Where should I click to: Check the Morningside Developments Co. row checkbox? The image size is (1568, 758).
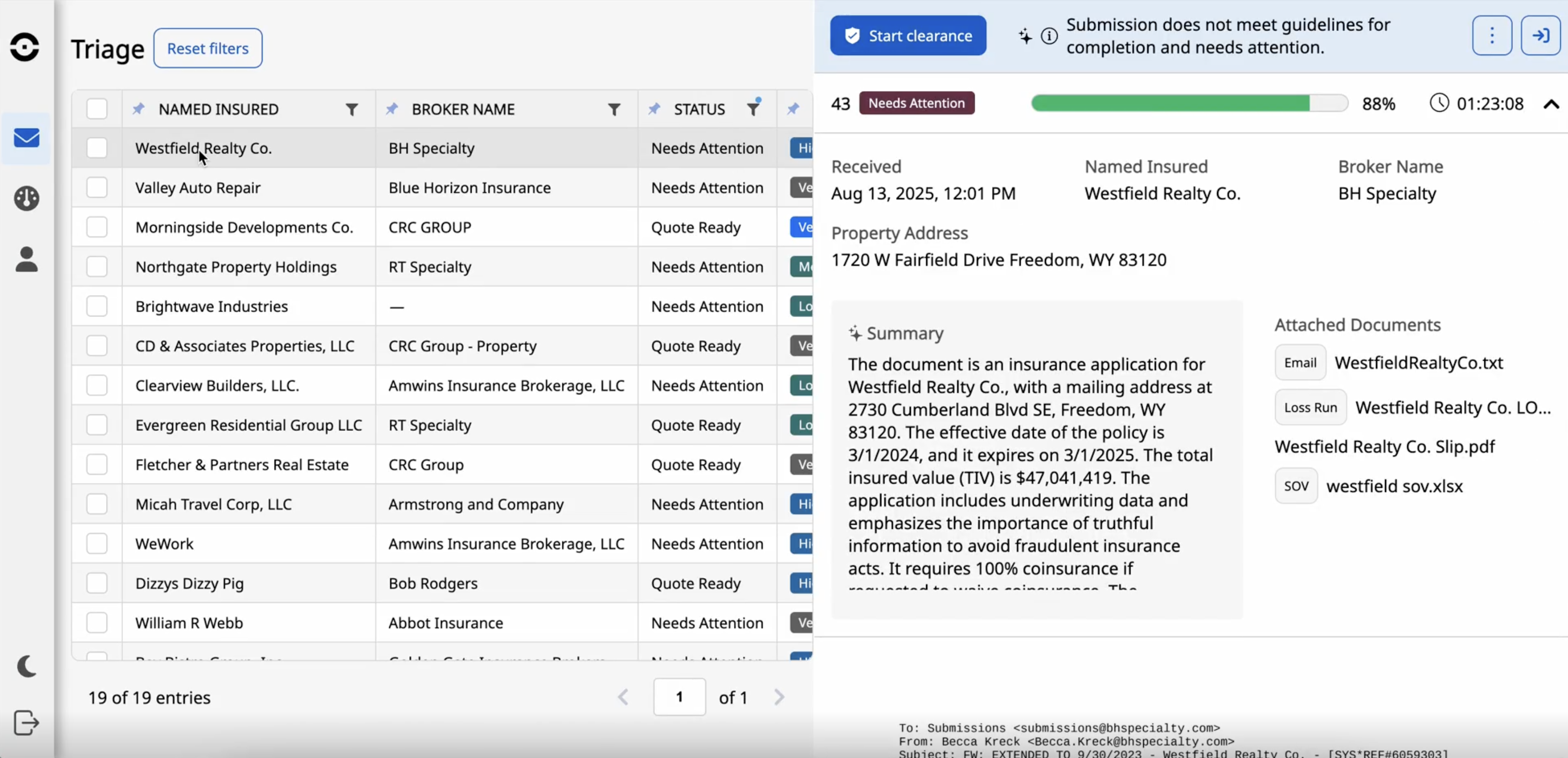(x=97, y=227)
